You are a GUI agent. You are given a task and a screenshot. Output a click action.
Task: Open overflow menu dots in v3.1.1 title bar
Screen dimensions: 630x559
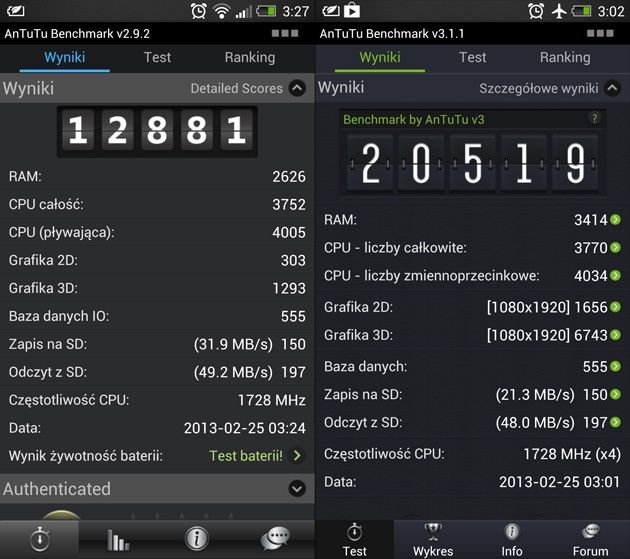point(600,33)
